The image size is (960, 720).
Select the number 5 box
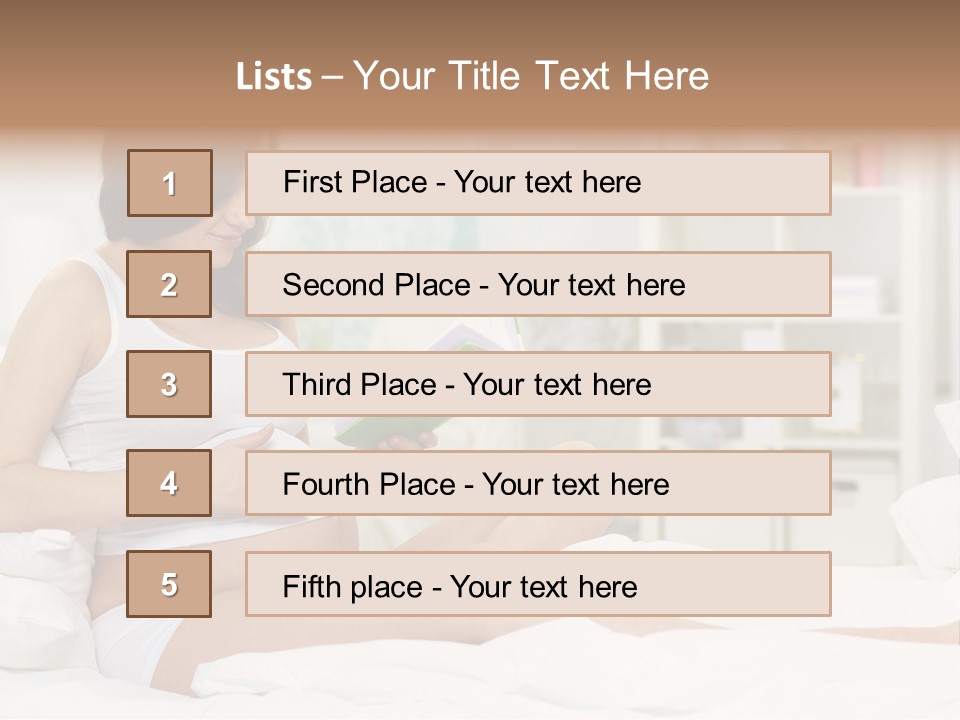pyautogui.click(x=169, y=583)
